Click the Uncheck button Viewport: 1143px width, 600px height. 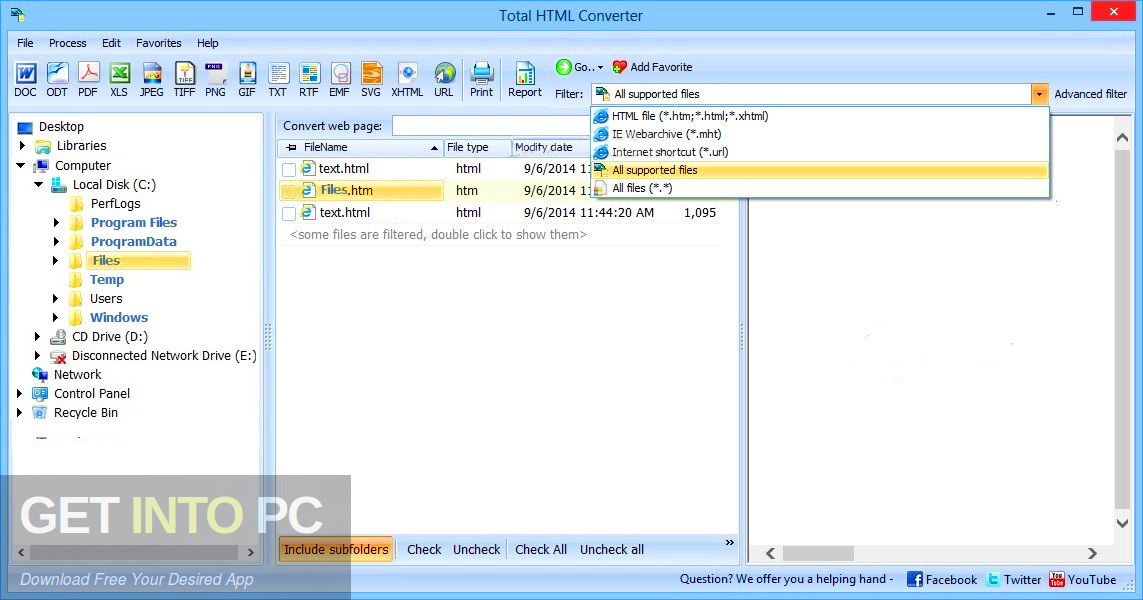(477, 550)
